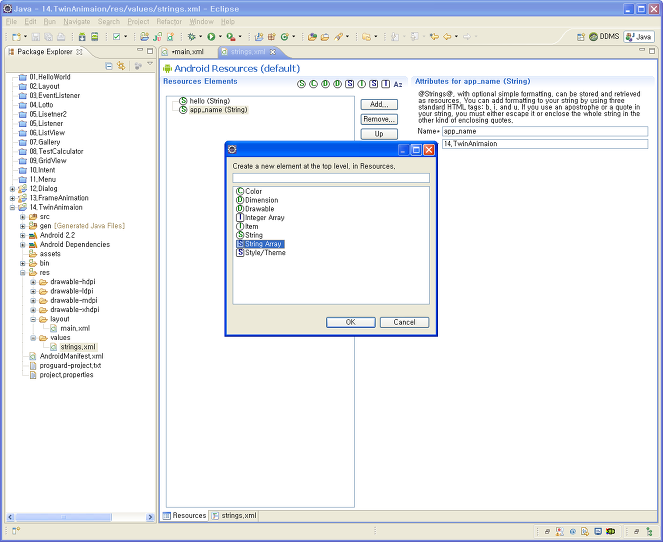Toggle the square I Integer Array filter

point(386,84)
